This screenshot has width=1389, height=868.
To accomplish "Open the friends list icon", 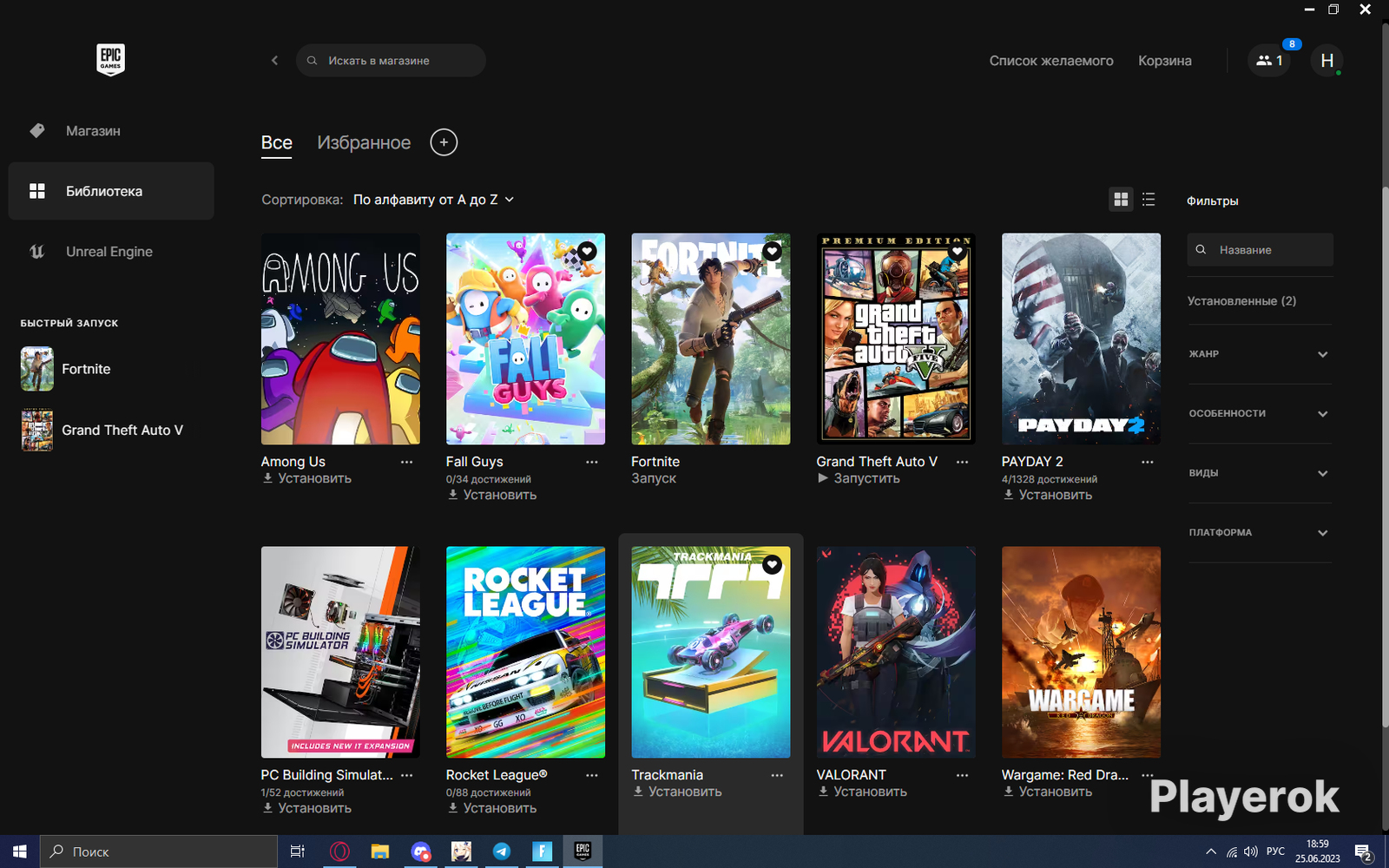I will click(x=1268, y=61).
